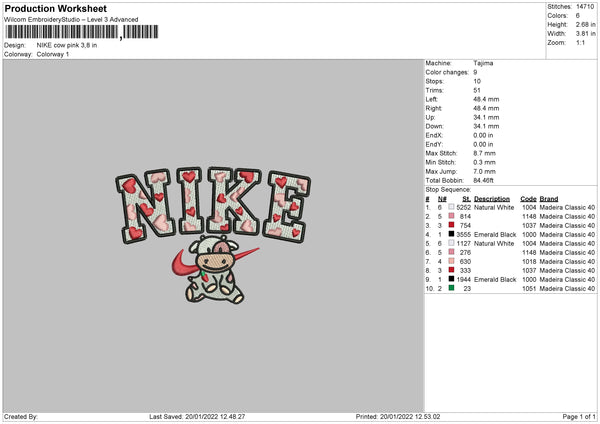Click the Natural White swatch in stop row 1
The width and height of the screenshot is (600, 424).
pos(452,207)
